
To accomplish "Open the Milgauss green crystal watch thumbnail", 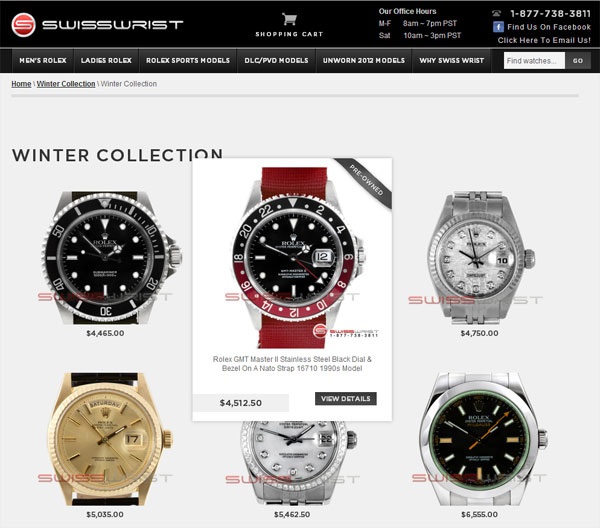I will point(483,439).
